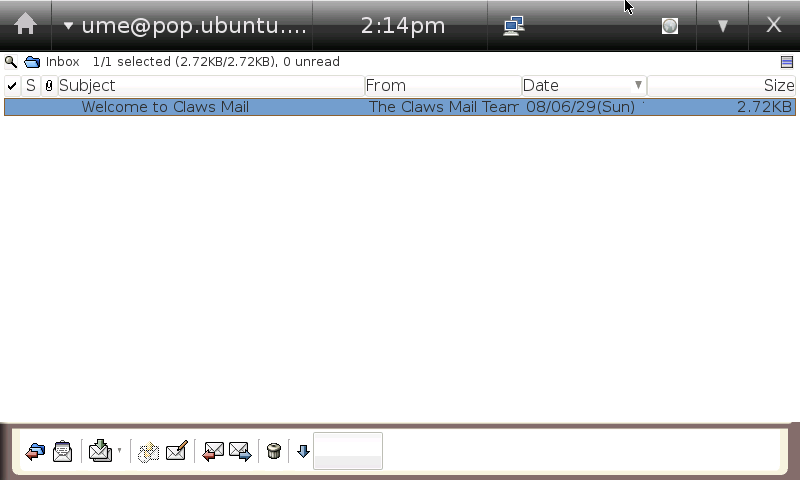Click sender The Claws Mail Team

[444, 107]
